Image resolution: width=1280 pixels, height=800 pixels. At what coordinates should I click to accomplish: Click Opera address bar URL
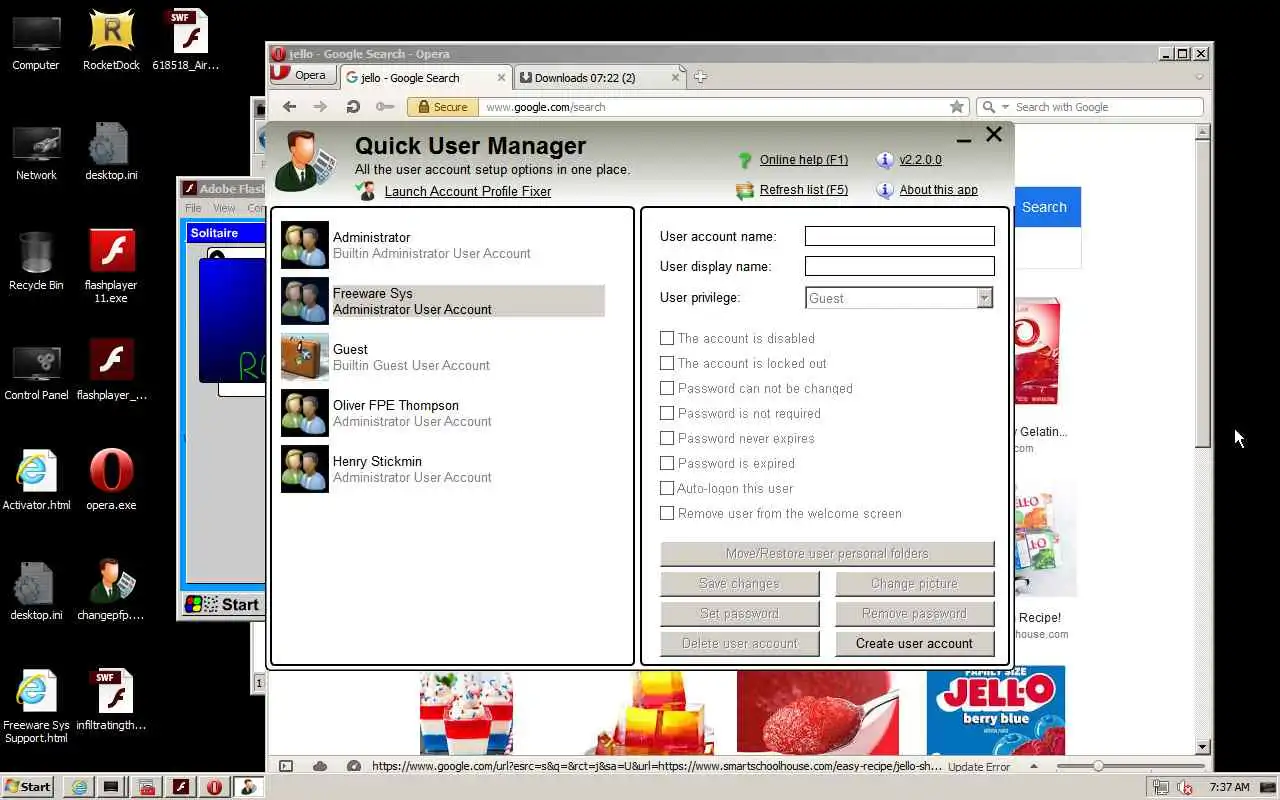(545, 107)
